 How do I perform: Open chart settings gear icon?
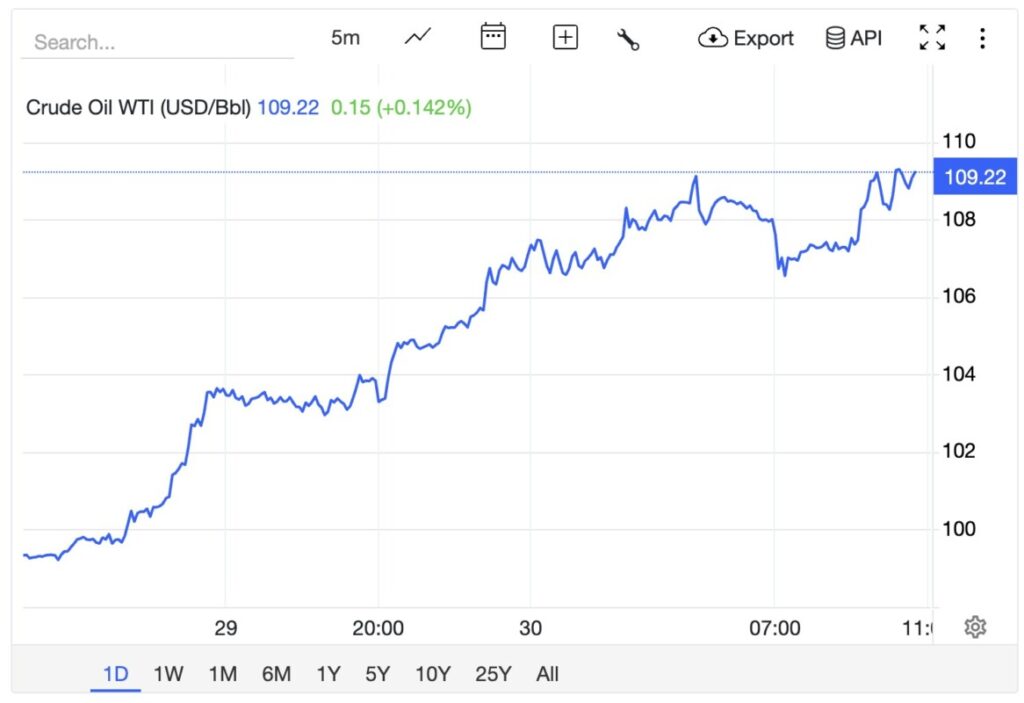975,627
